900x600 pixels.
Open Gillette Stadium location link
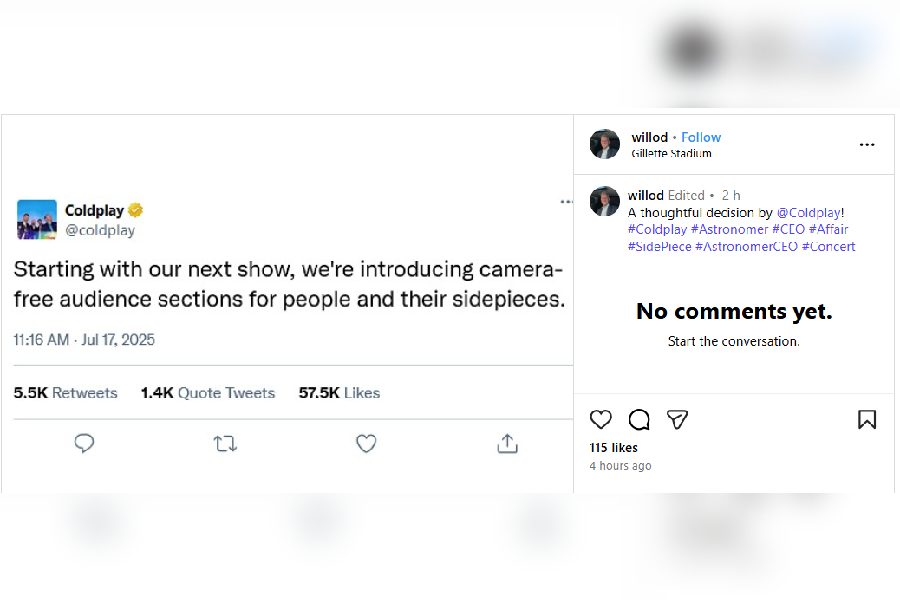671,154
